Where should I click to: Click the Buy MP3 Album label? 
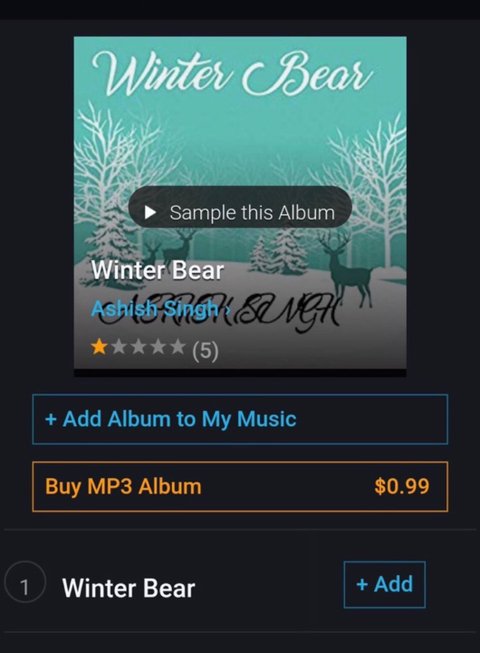click(123, 486)
